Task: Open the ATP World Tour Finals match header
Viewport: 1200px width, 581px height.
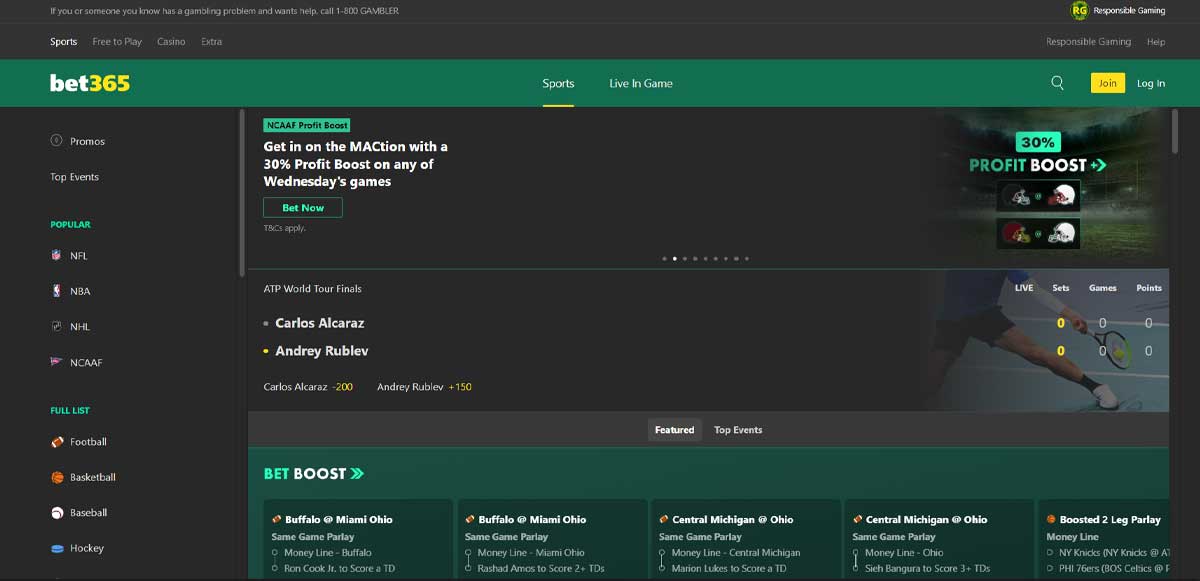Action: coord(312,289)
